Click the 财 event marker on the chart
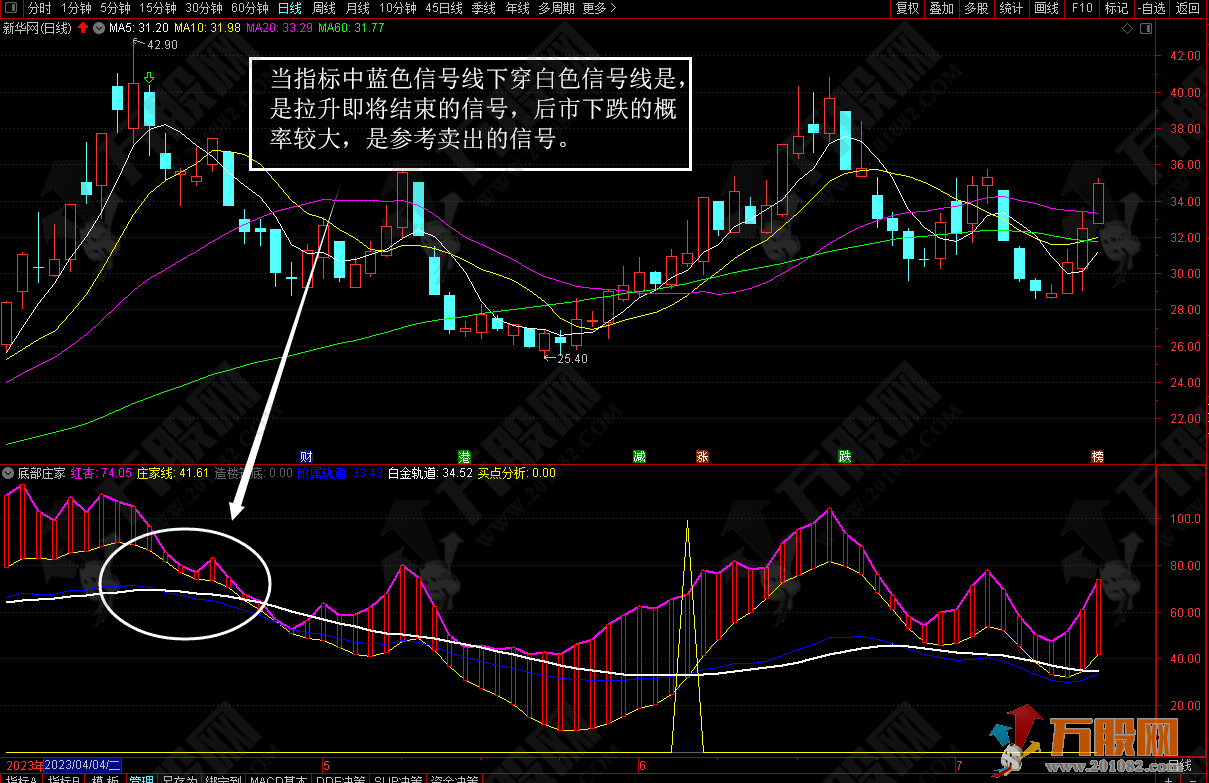The image size is (1209, 783). point(306,456)
